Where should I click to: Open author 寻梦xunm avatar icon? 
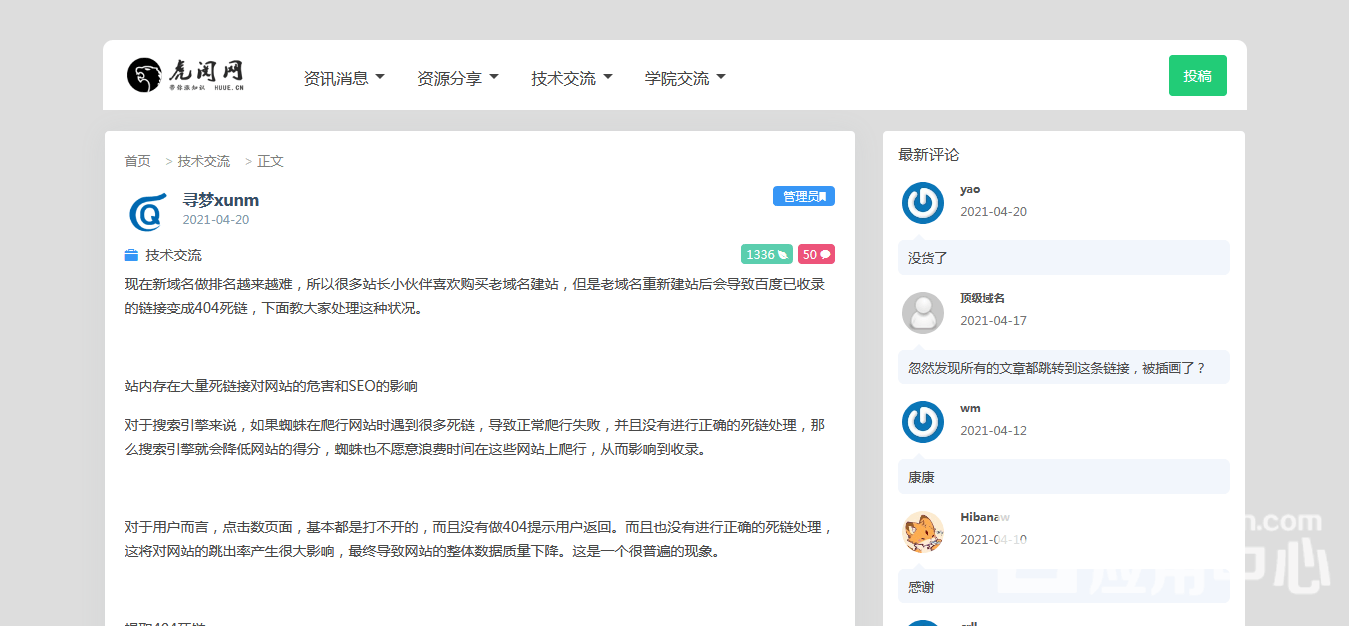pyautogui.click(x=146, y=211)
